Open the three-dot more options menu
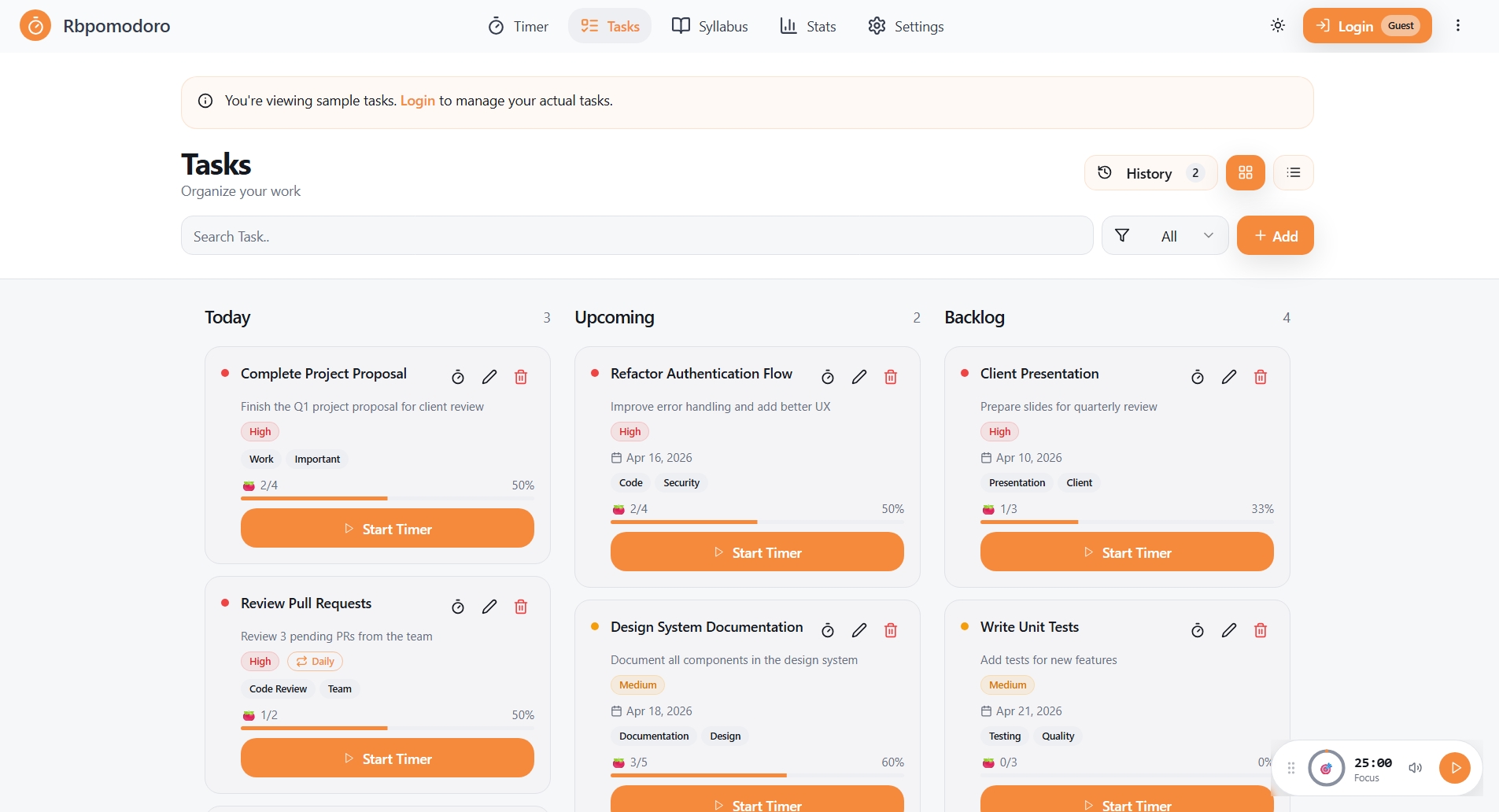Viewport: 1499px width, 812px height. 1458,26
